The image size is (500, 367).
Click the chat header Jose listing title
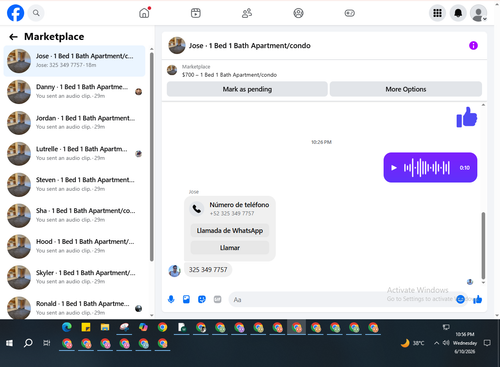[x=250, y=46]
